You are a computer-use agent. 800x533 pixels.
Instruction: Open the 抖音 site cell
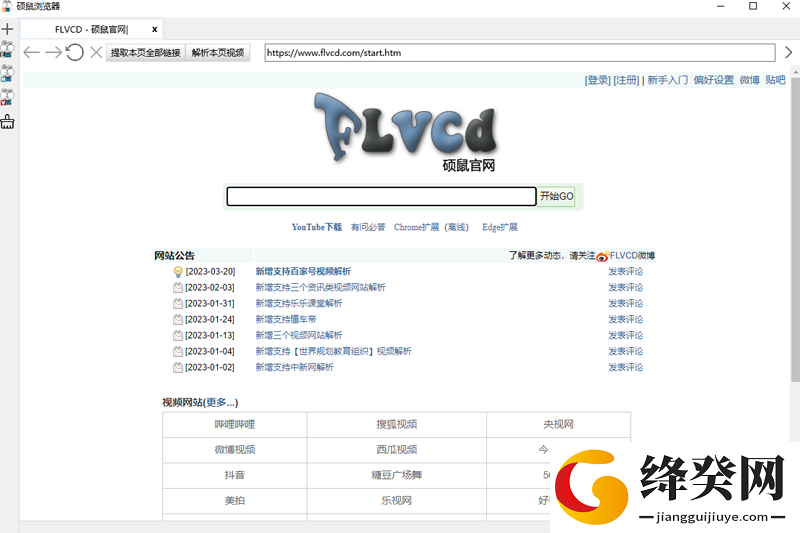235,475
